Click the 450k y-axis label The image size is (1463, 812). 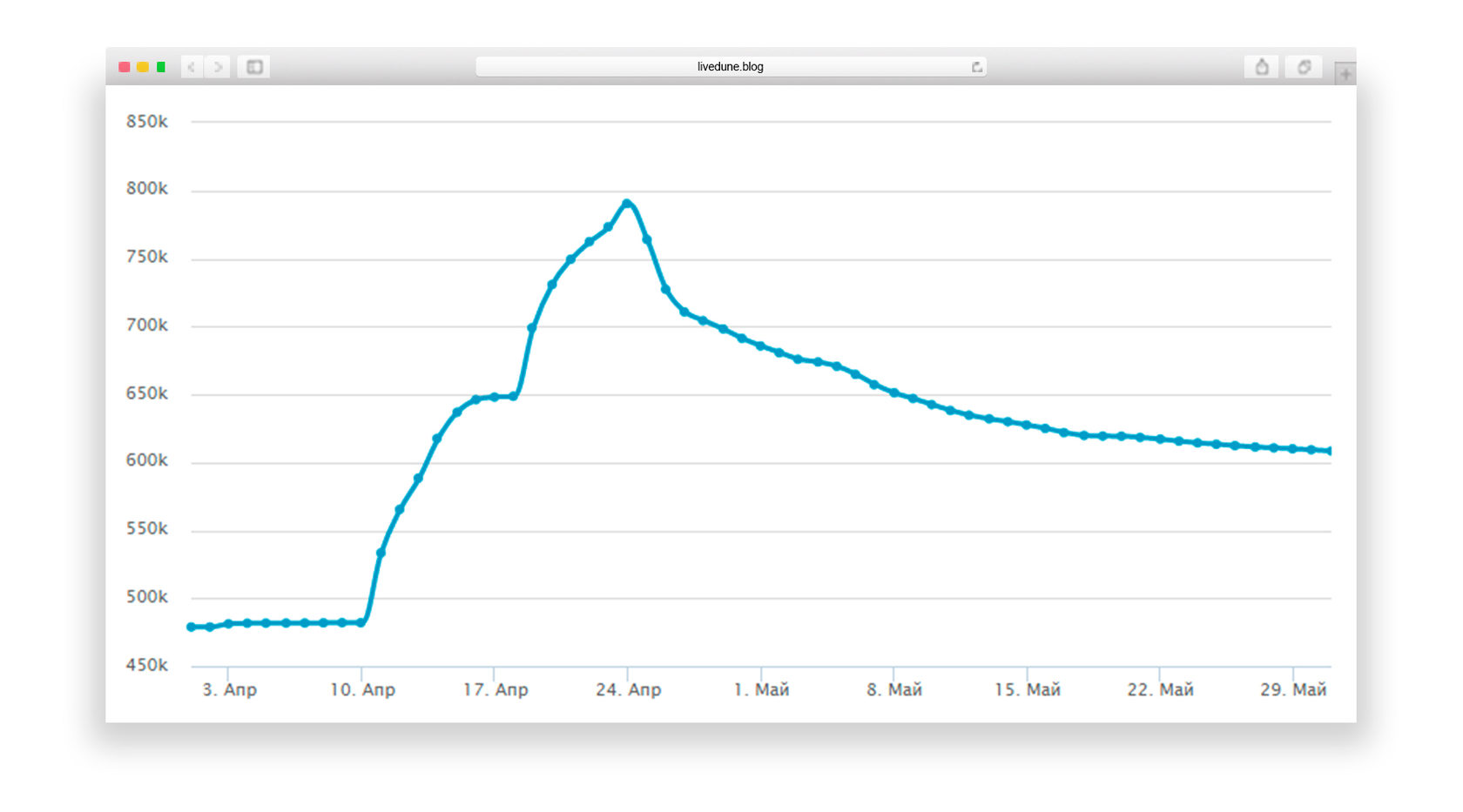[x=146, y=665]
